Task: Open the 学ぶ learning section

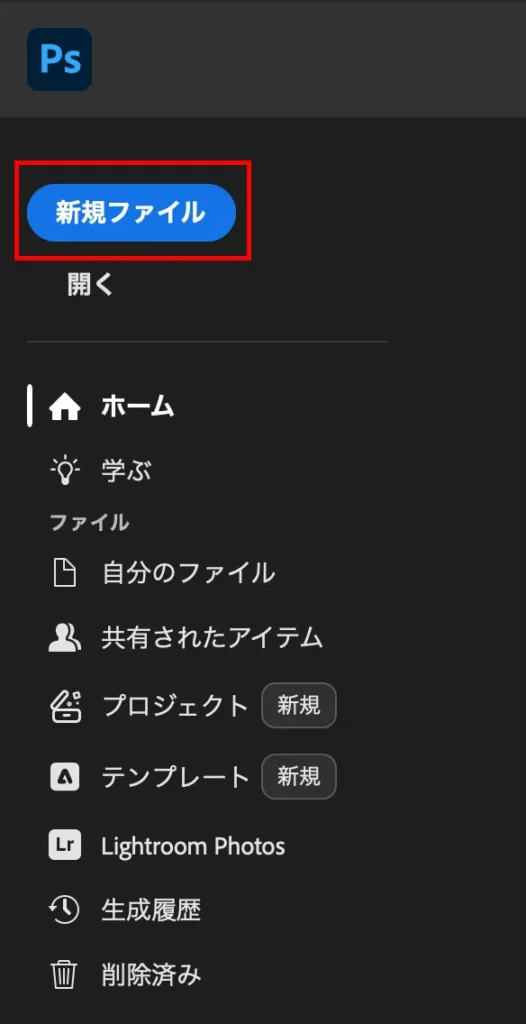Action: [x=126, y=470]
